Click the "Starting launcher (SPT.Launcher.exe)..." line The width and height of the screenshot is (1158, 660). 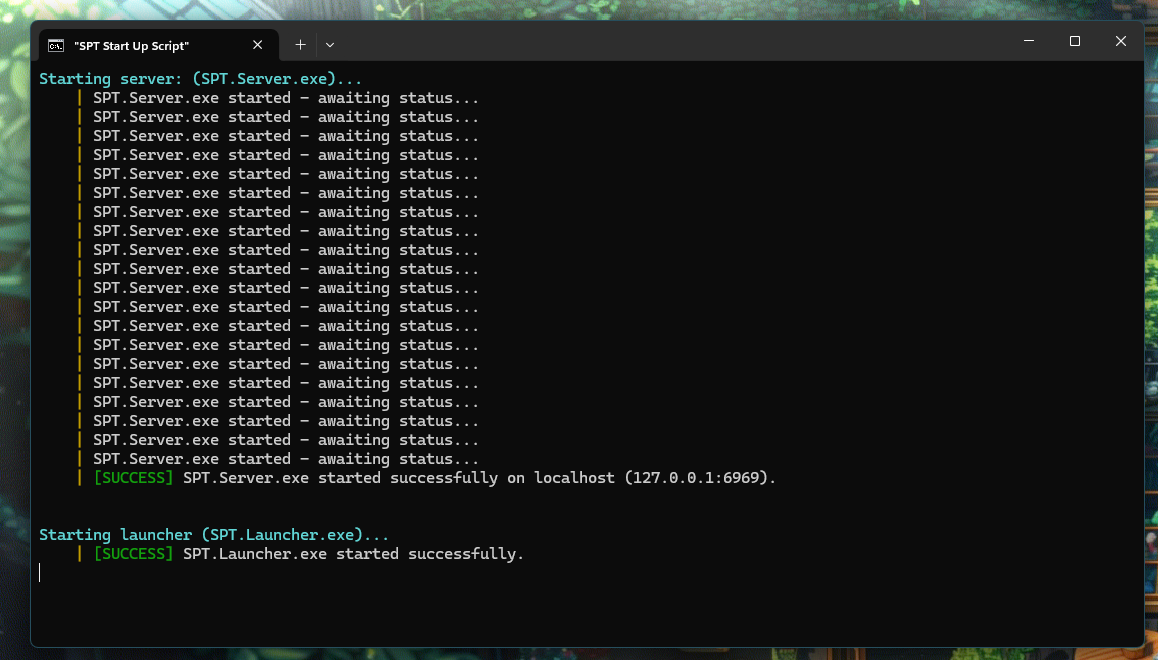click(213, 534)
